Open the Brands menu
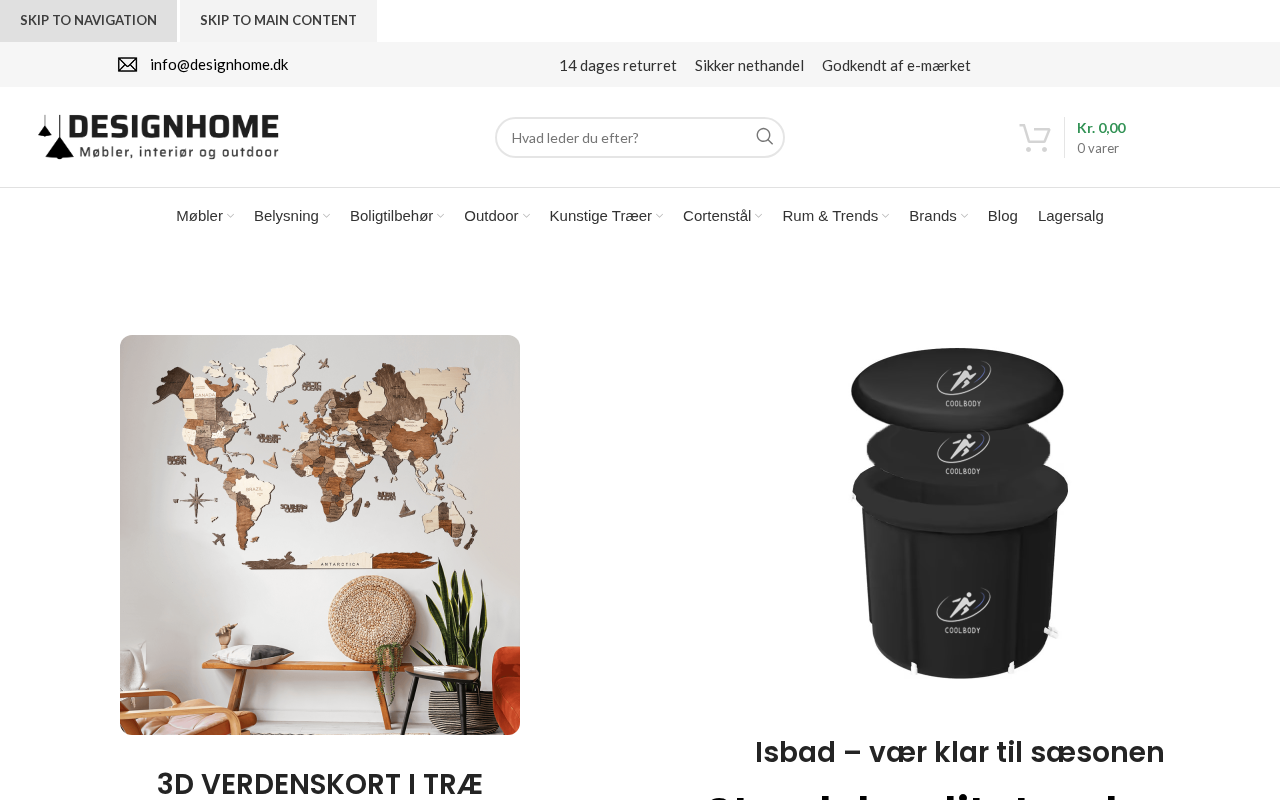The height and width of the screenshot is (800, 1280). tap(938, 216)
